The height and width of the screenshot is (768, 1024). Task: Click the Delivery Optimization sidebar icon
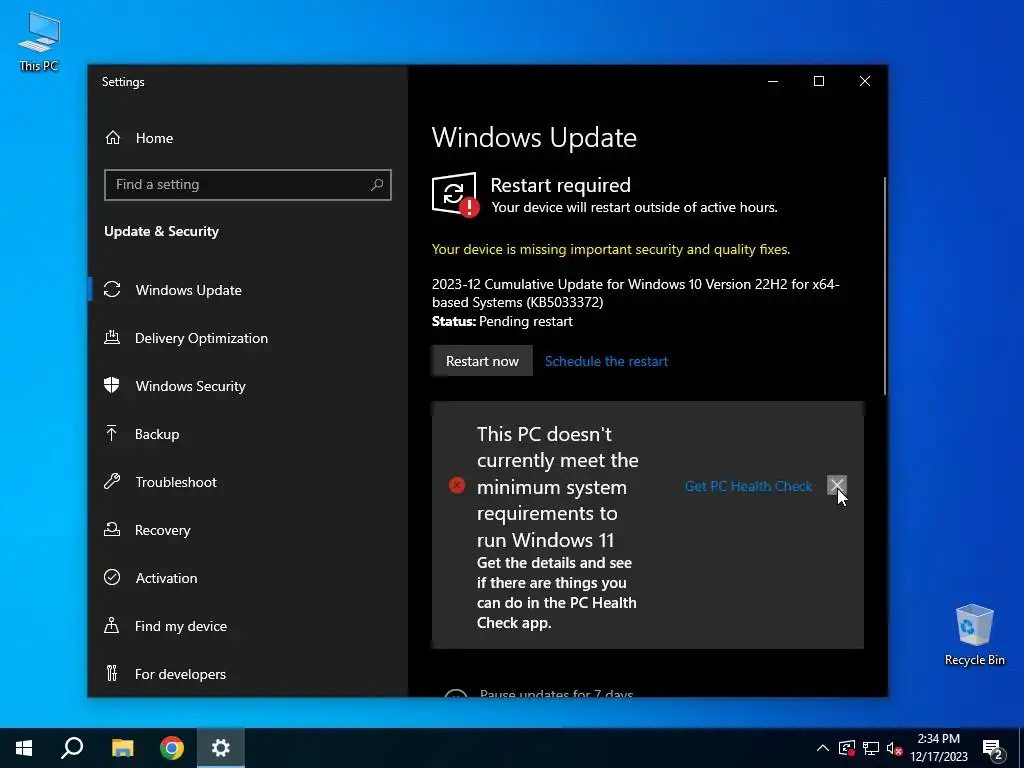coord(112,338)
